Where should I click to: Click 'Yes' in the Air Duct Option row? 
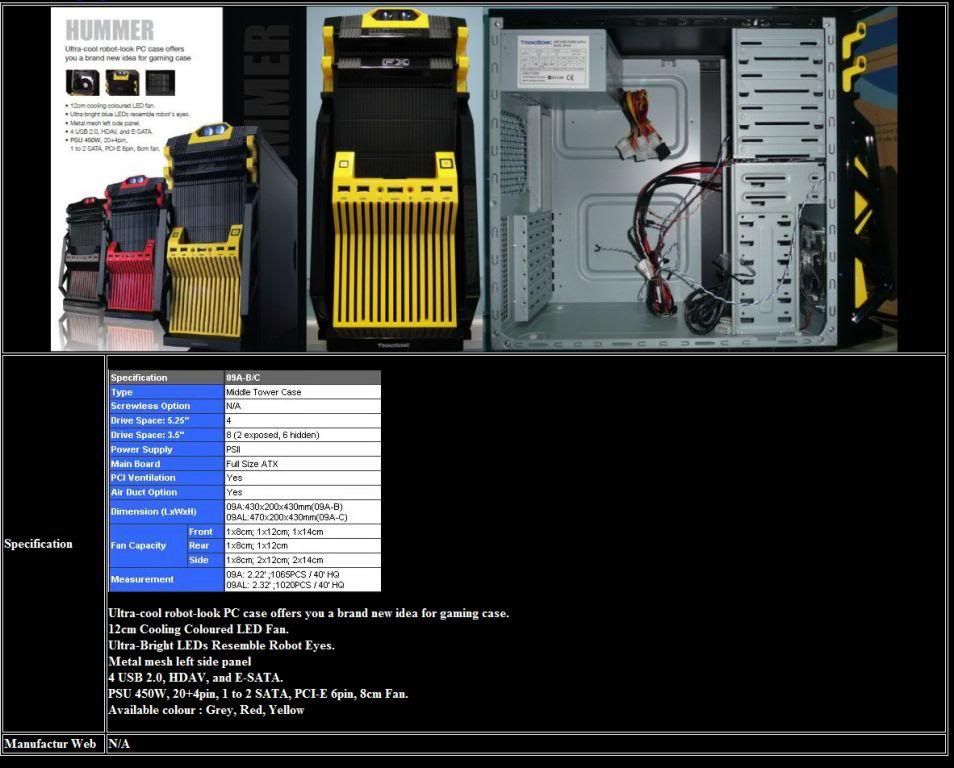tap(234, 492)
